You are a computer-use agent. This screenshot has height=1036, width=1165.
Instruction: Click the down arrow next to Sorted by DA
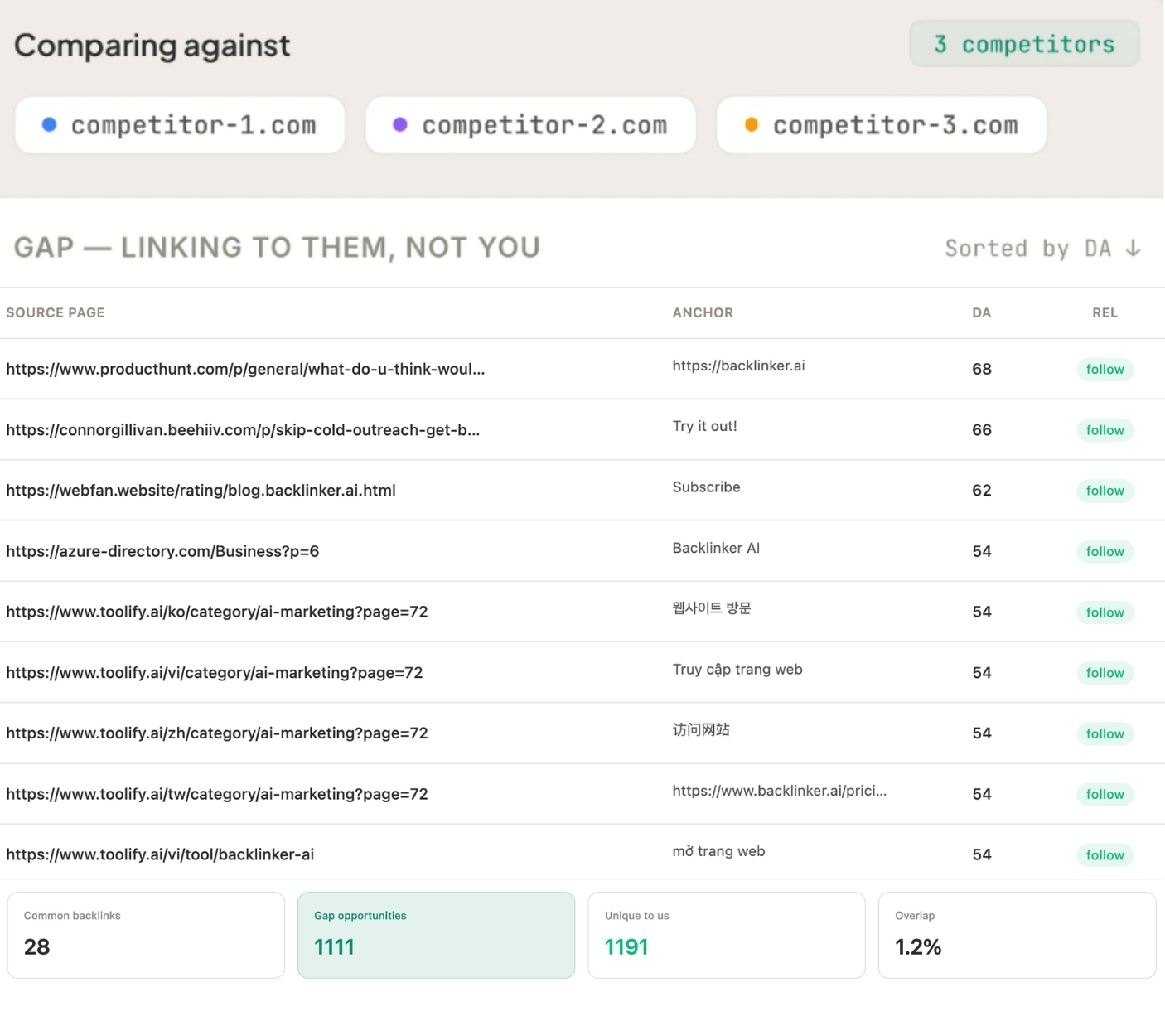click(x=1134, y=248)
